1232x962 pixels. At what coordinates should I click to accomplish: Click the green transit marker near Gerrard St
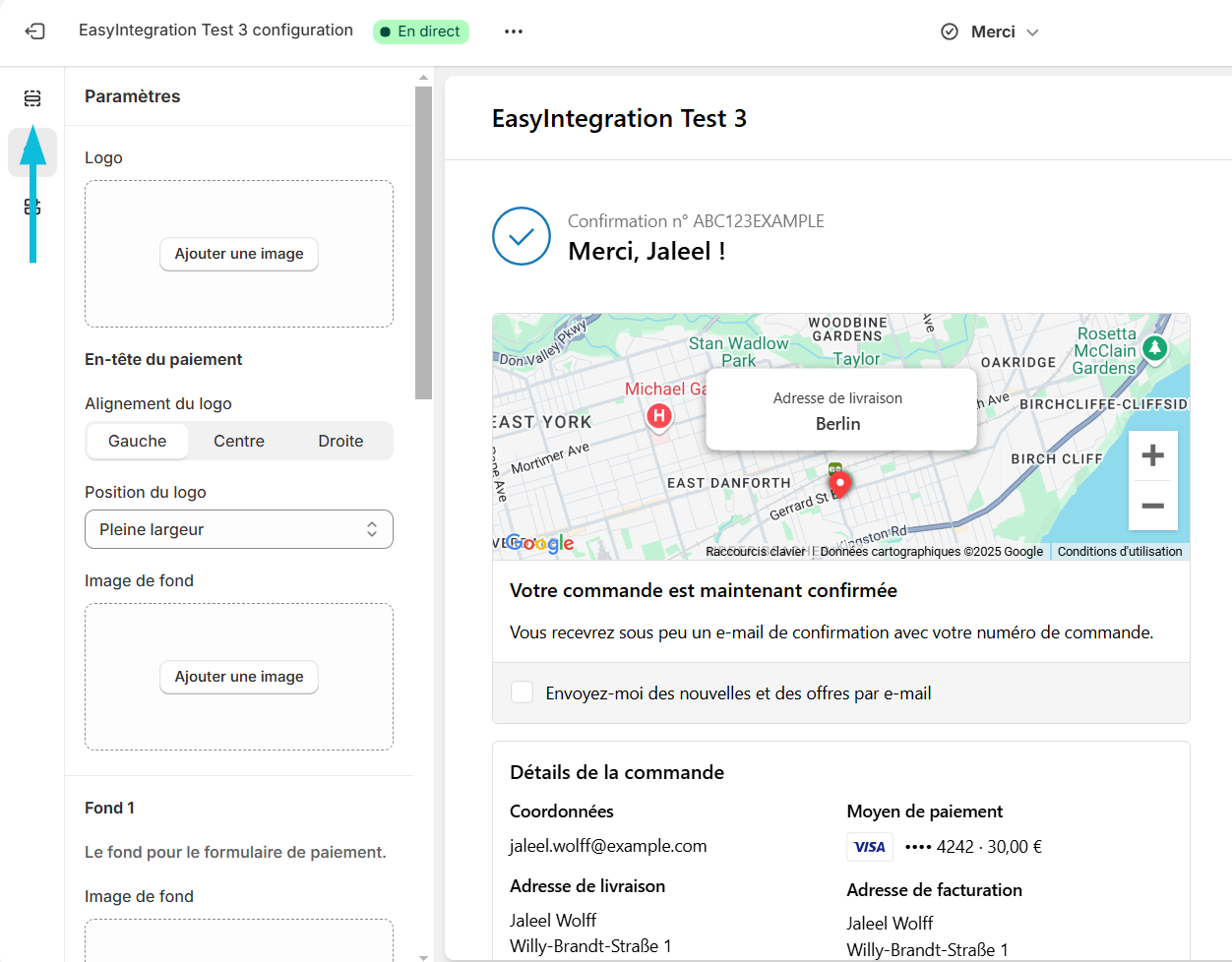tap(834, 468)
